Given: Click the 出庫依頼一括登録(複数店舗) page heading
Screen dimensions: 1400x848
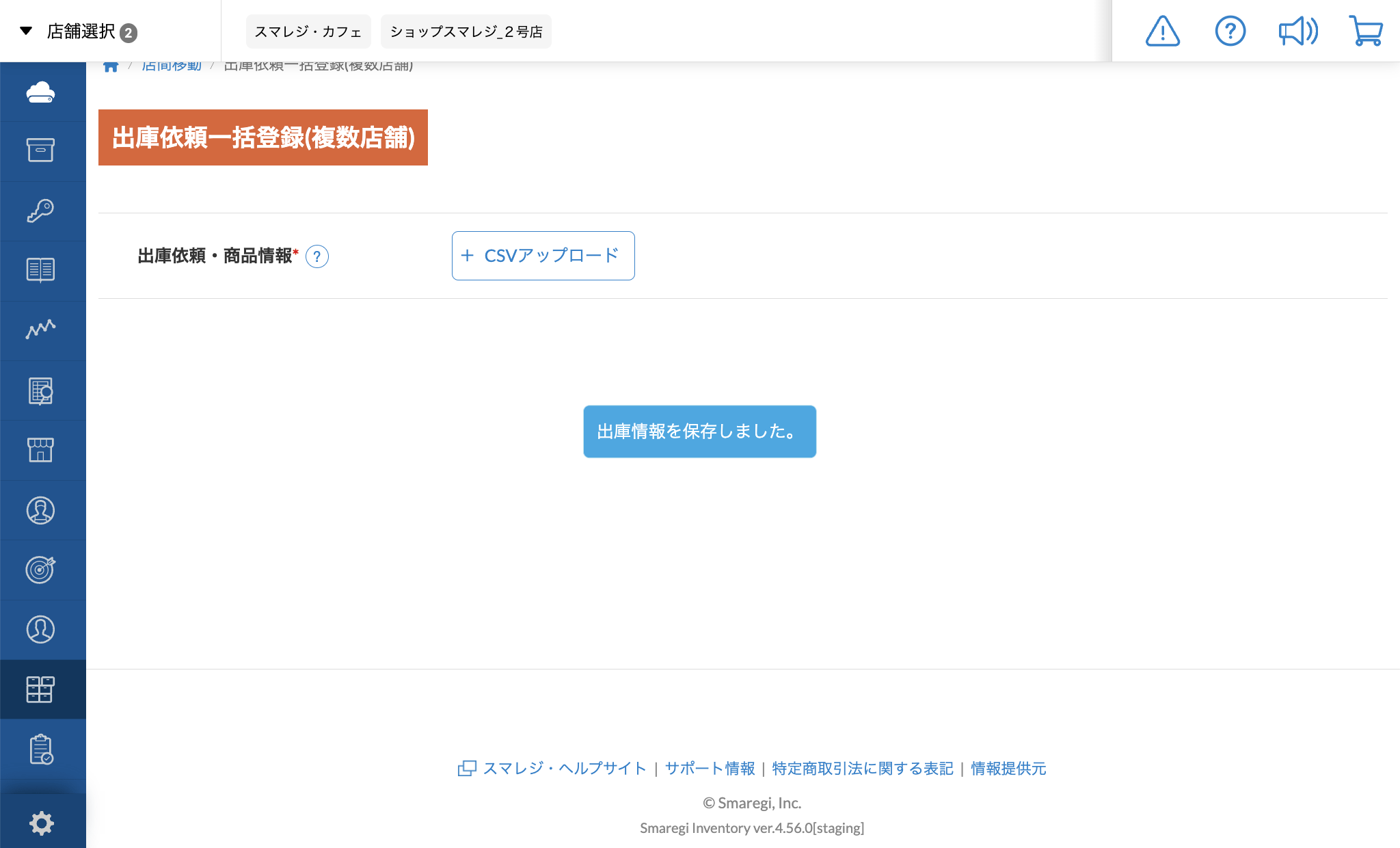Looking at the screenshot, I should coord(263,137).
